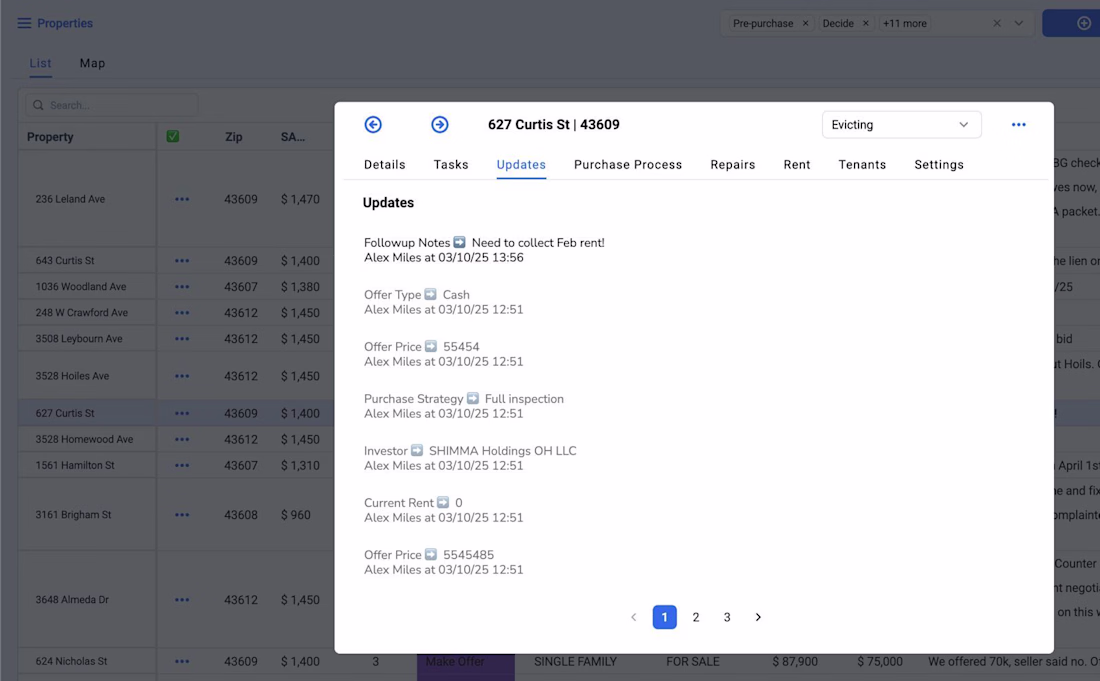This screenshot has height=681, width=1100.
Task: Open row actions for 624 Nicholas St
Action: (x=182, y=661)
